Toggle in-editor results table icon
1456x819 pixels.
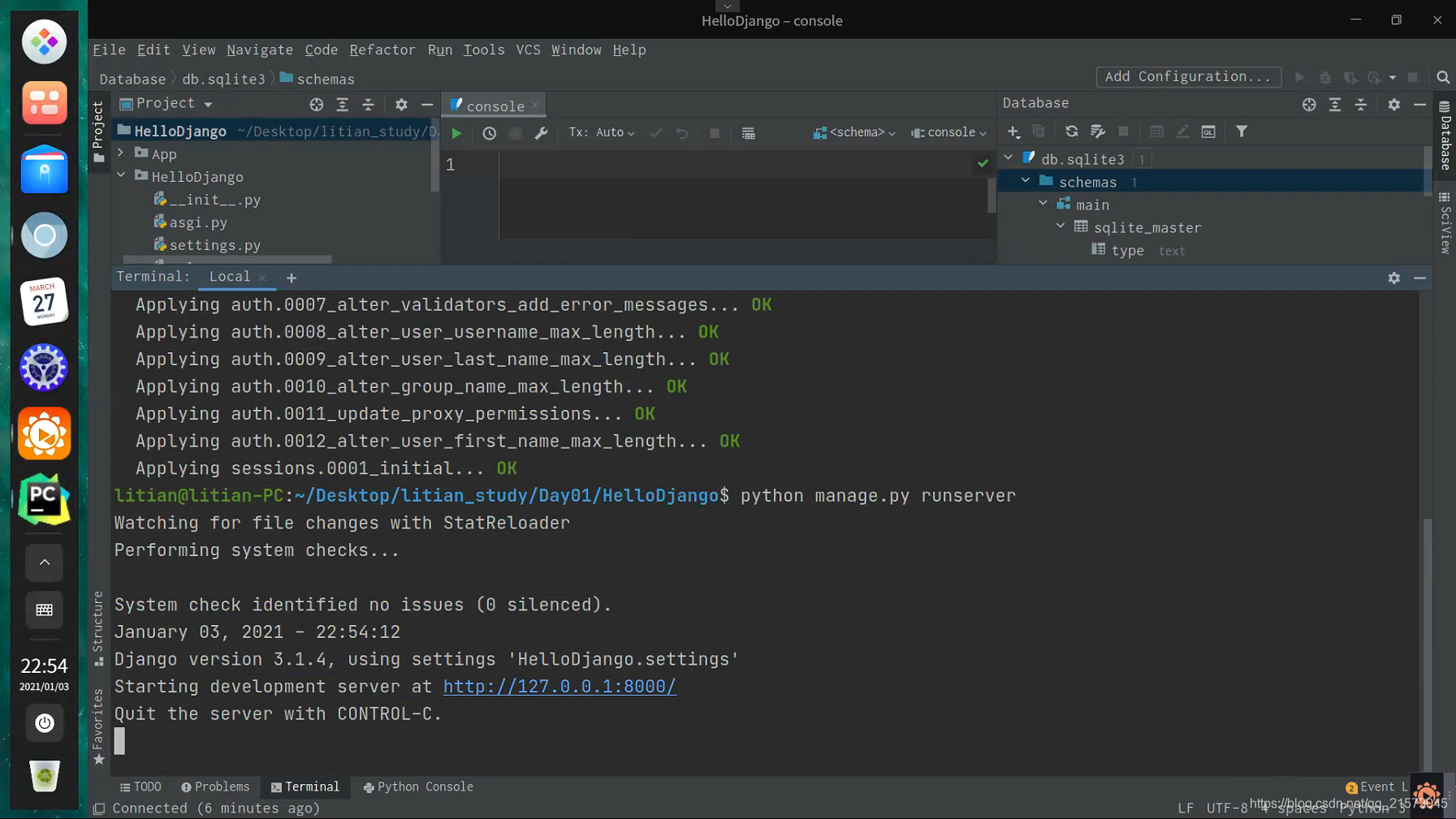[748, 133]
